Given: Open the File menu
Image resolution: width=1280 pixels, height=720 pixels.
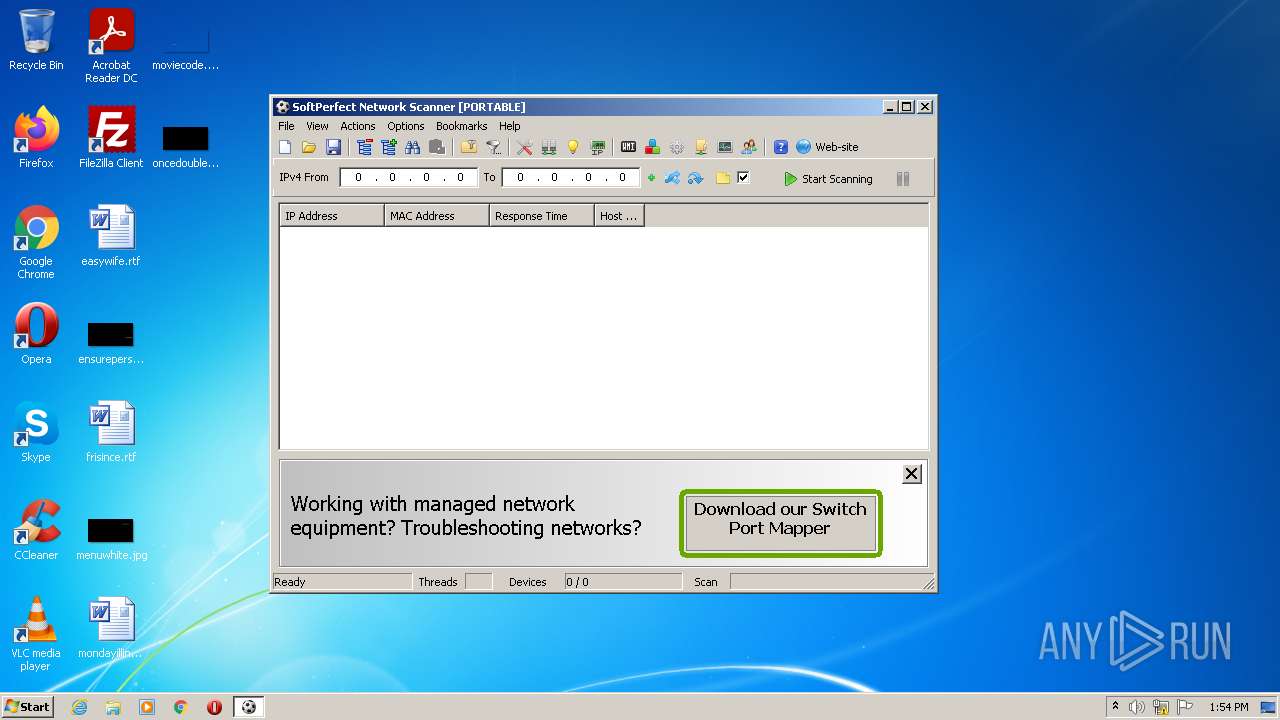Looking at the screenshot, I should click(286, 126).
